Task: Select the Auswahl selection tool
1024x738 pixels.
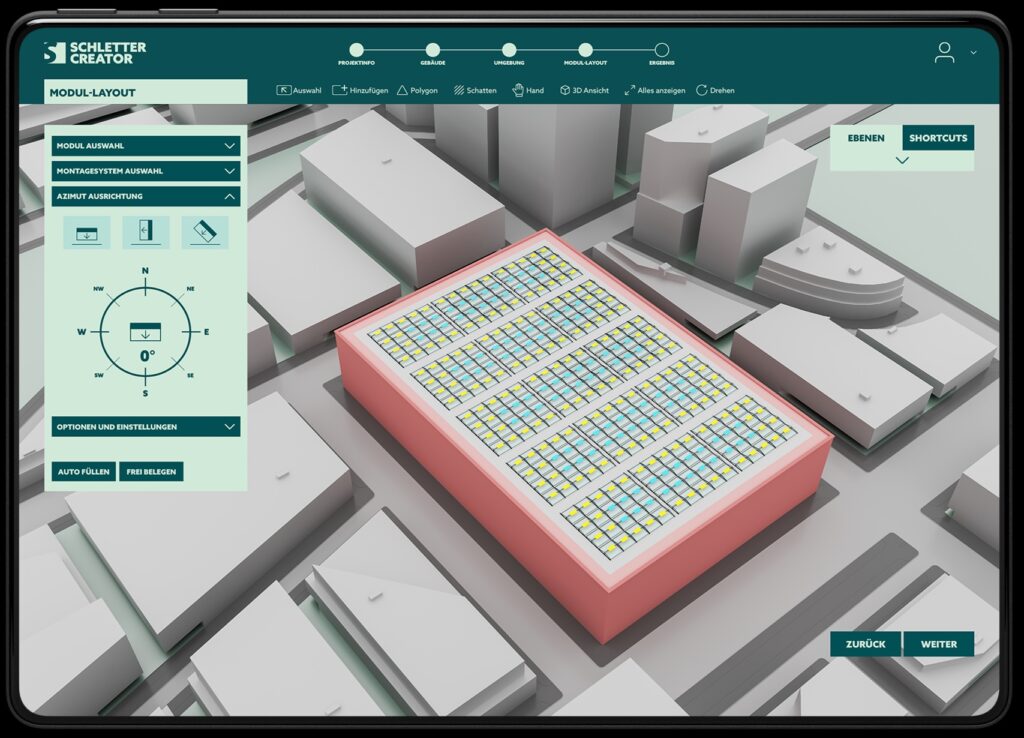Action: 297,90
